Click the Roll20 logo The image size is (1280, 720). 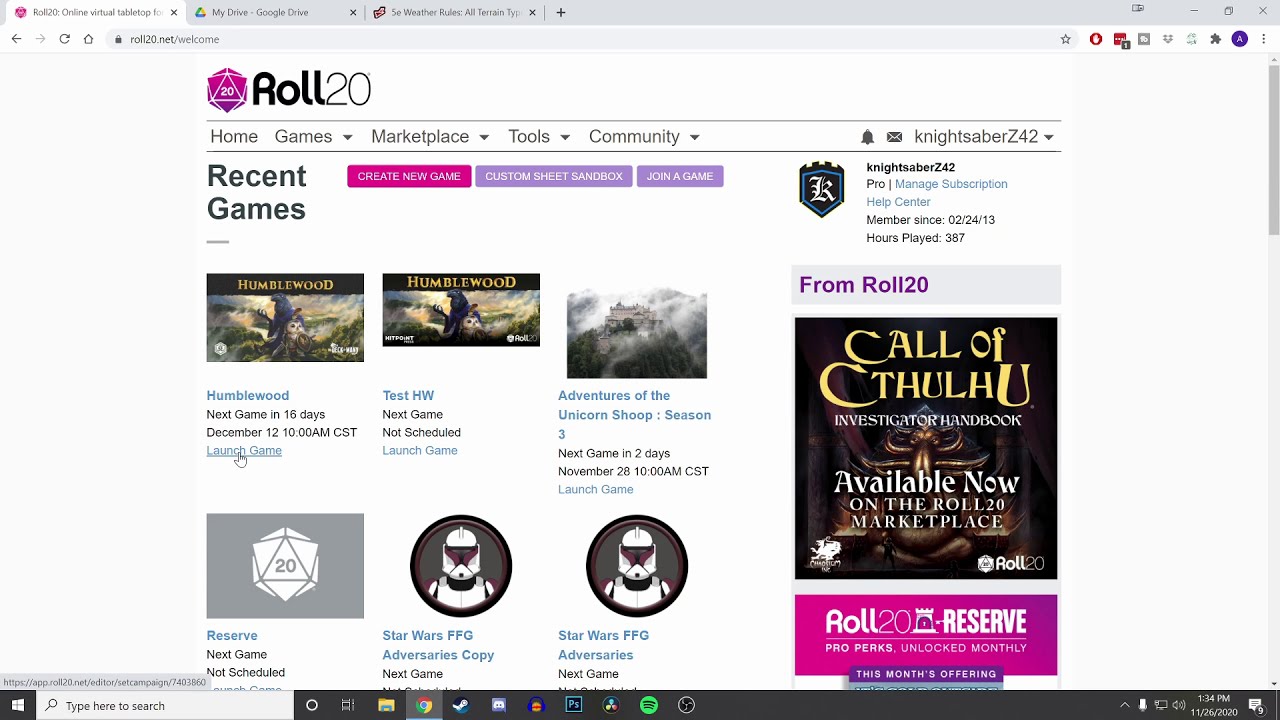click(x=289, y=90)
